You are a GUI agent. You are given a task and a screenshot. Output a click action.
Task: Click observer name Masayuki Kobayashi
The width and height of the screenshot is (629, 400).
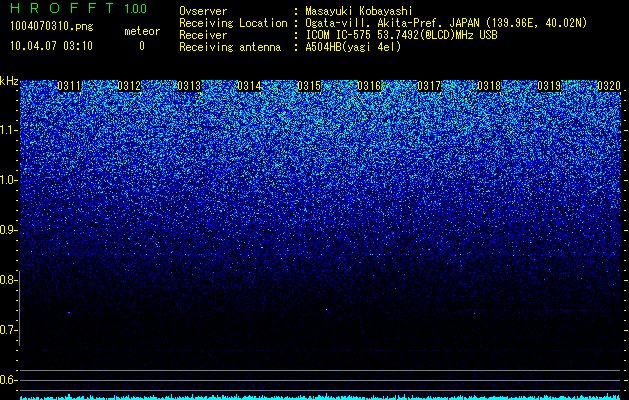coord(359,11)
